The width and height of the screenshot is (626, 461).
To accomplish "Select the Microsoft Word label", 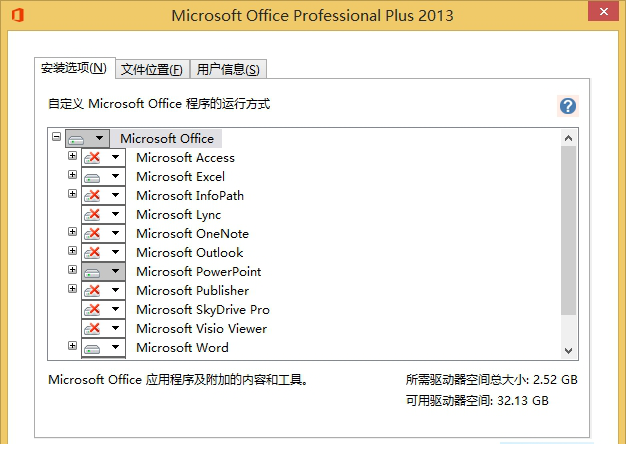I will pos(182,348).
